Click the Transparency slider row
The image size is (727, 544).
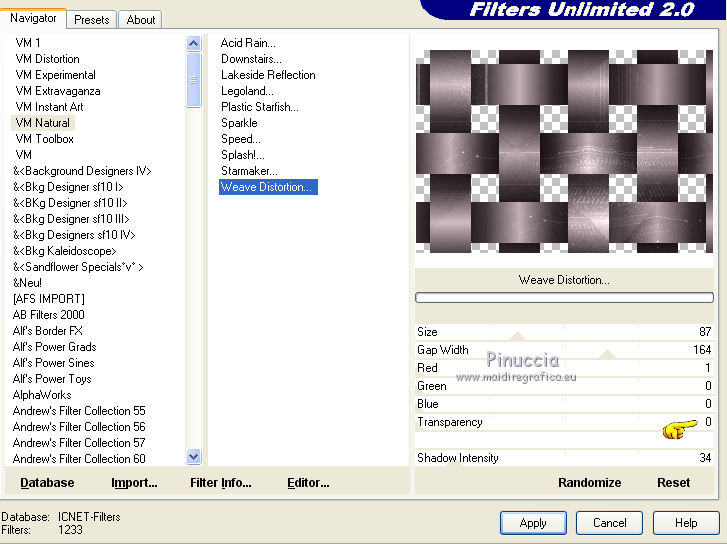click(564, 422)
